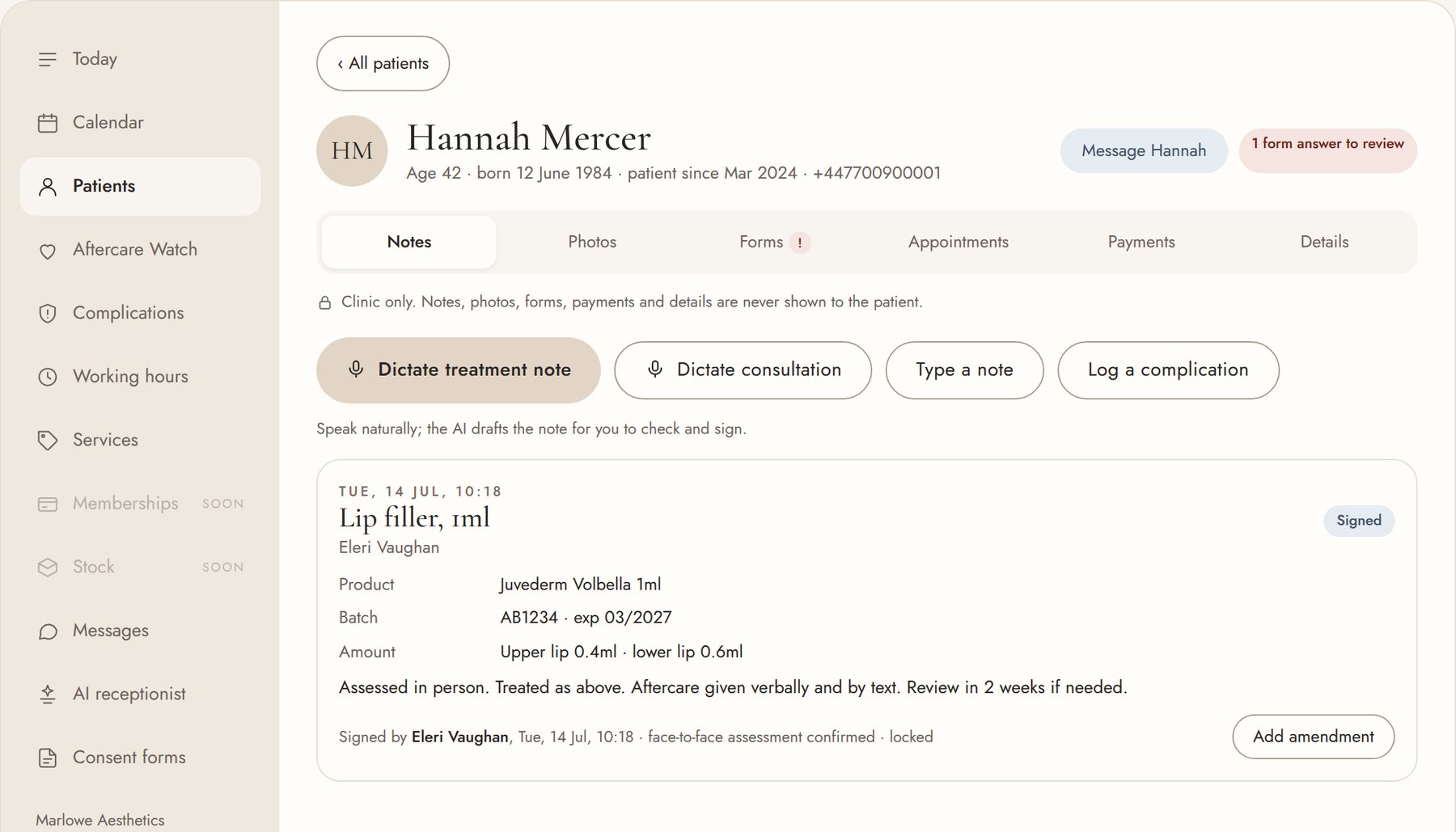Viewport: 1456px width, 832px height.
Task: Click the Consent forms document icon
Action: click(x=48, y=758)
